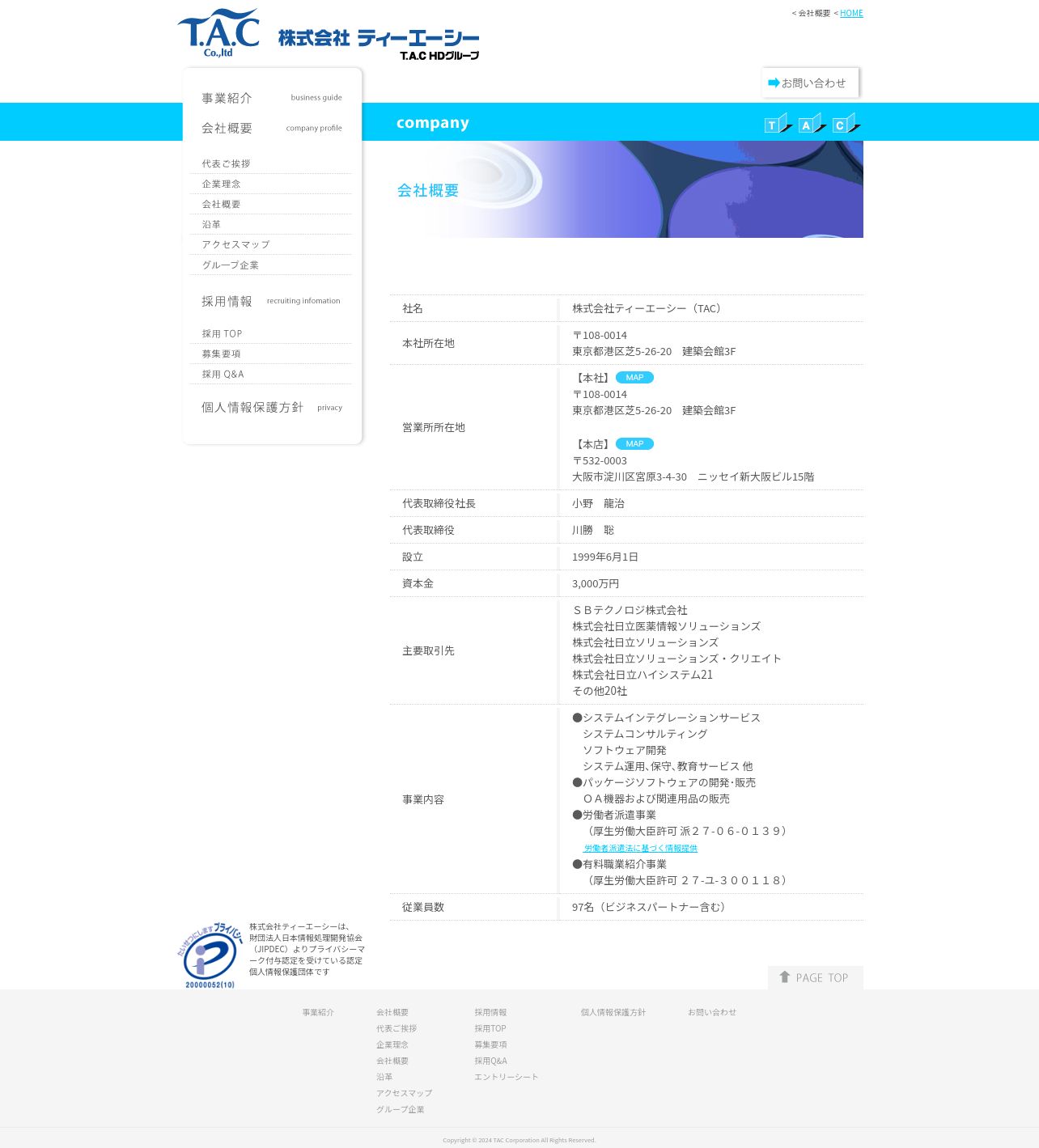Open the 労働者派遣法に基づく情報提供 link
Image resolution: width=1039 pixels, height=1148 pixels.
tap(641, 849)
